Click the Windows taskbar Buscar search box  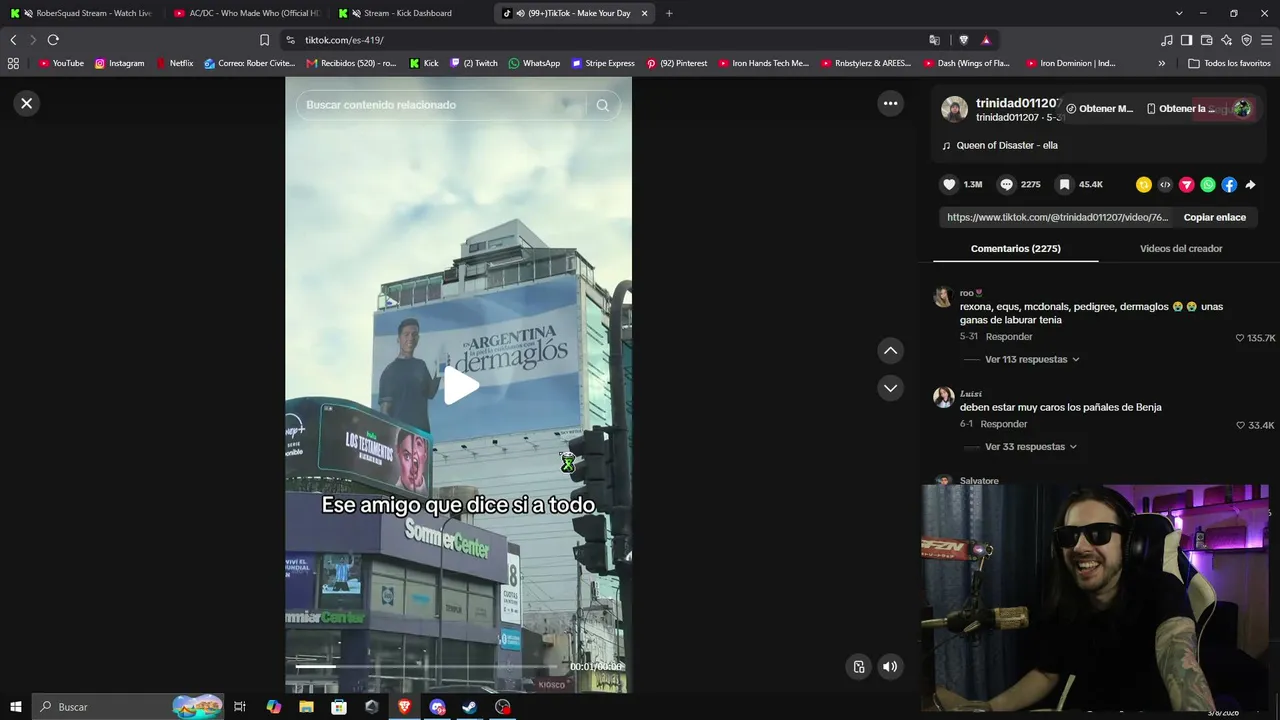[x=128, y=707]
